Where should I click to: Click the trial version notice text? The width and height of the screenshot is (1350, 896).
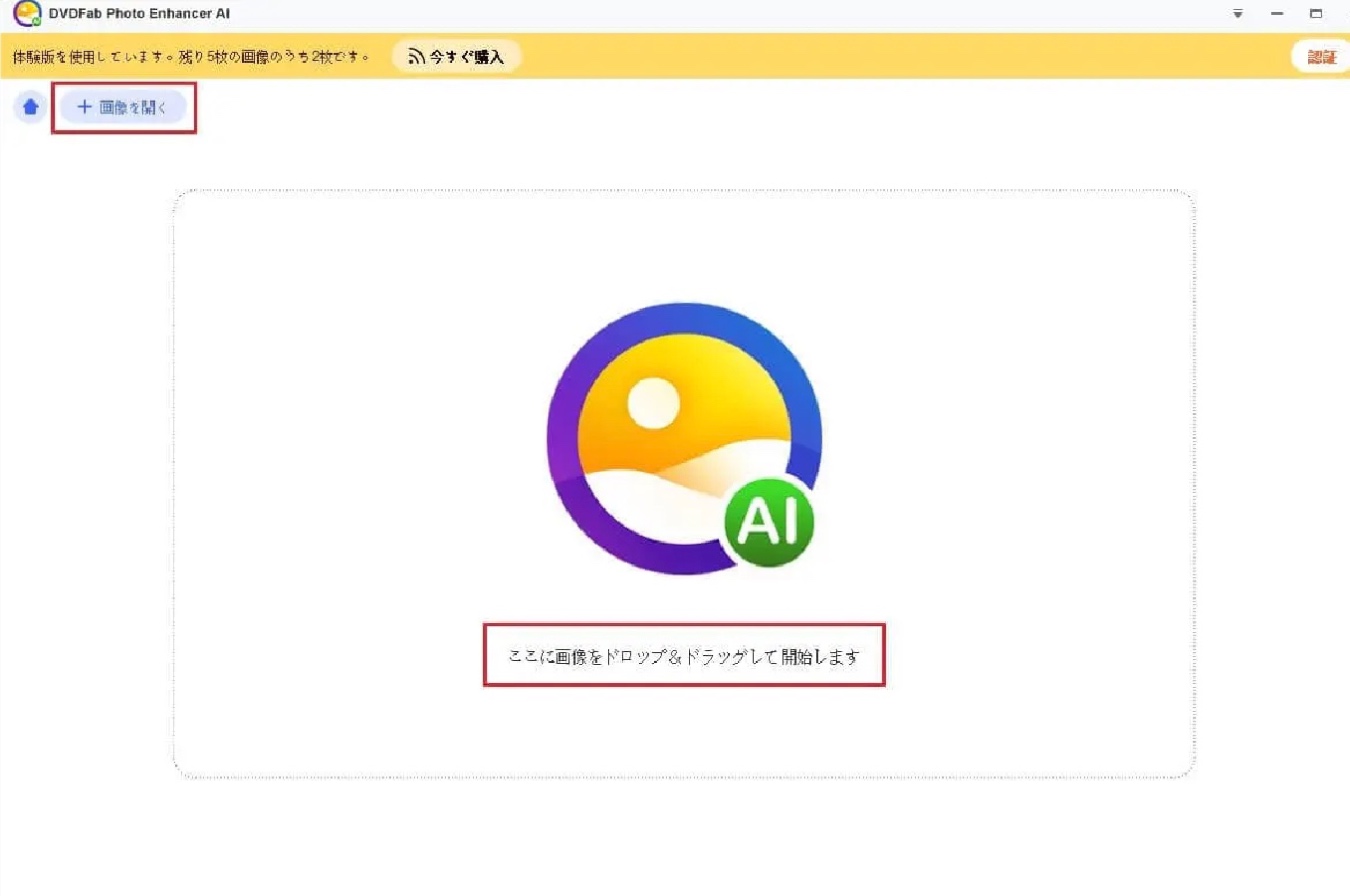192,57
